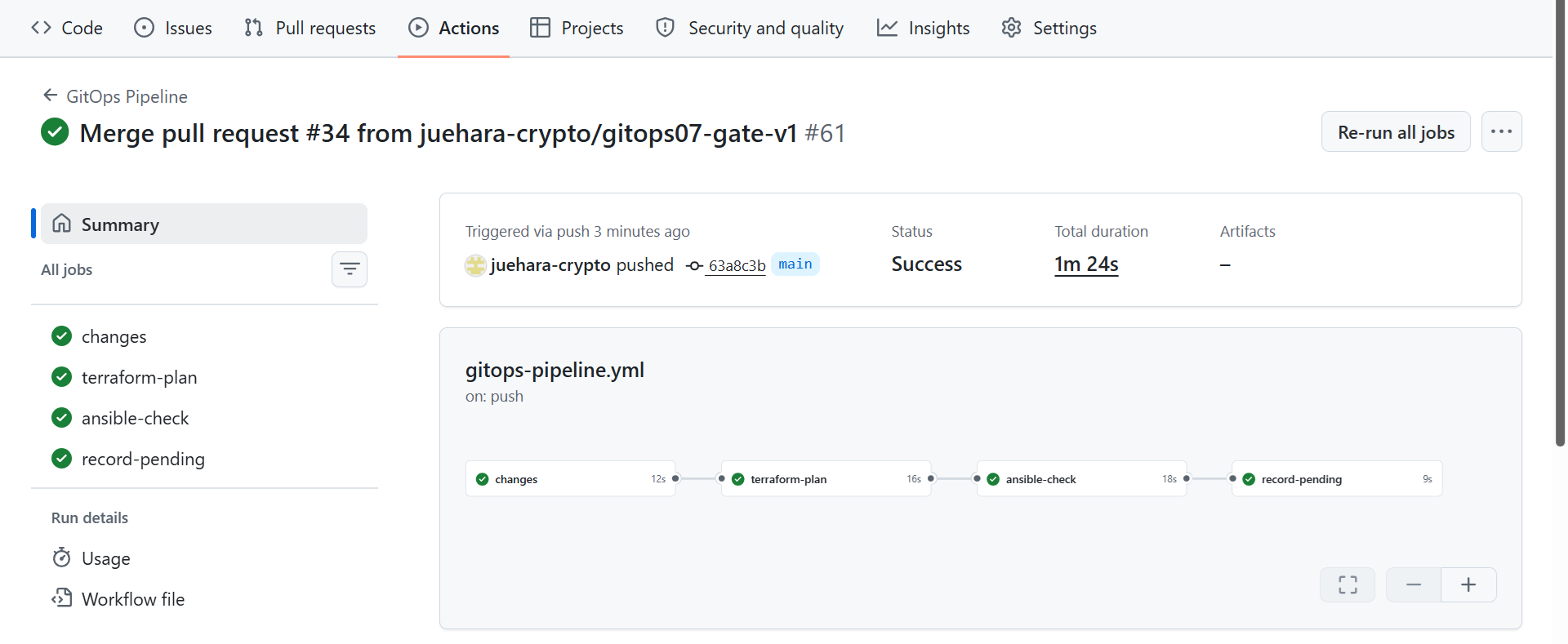Click the fullscreen graph icon
1568x644 pixels.
(1347, 584)
